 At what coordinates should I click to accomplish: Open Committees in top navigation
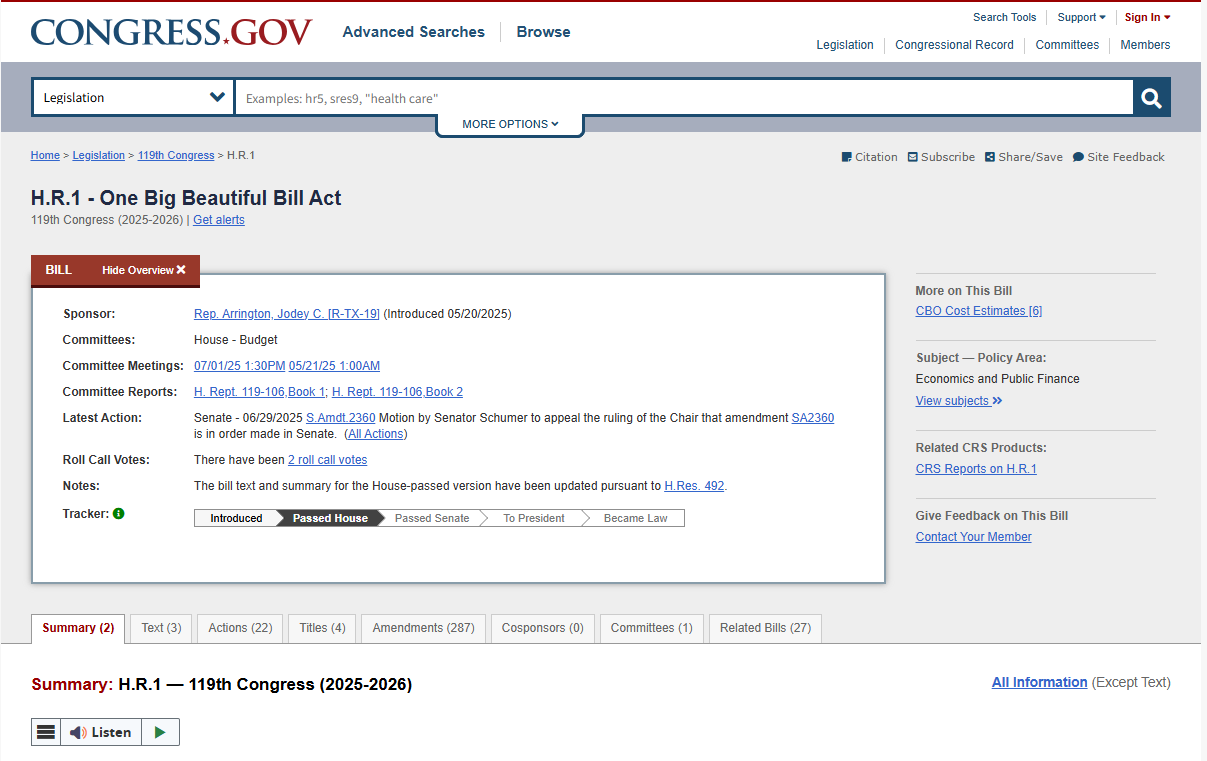pos(1067,45)
